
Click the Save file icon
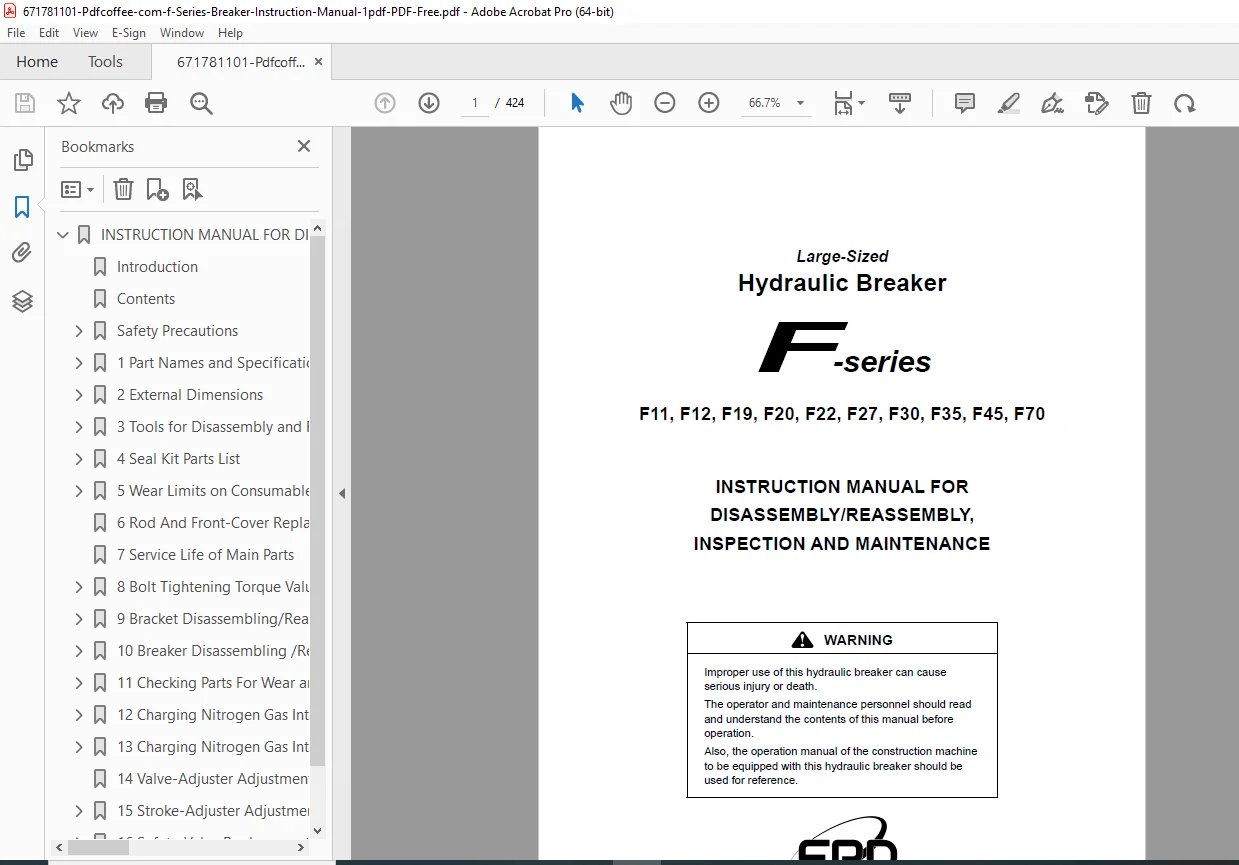point(25,103)
